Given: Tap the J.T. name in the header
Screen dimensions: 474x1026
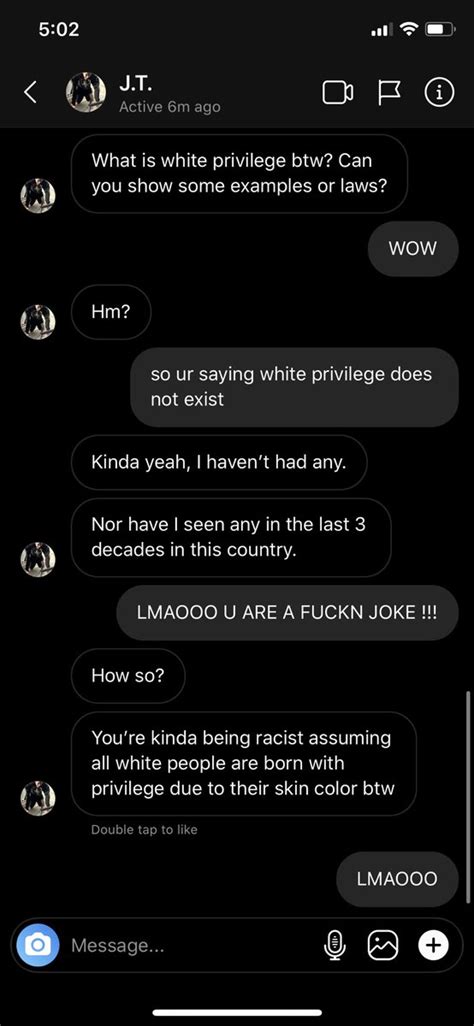Looking at the screenshot, I should (136, 83).
